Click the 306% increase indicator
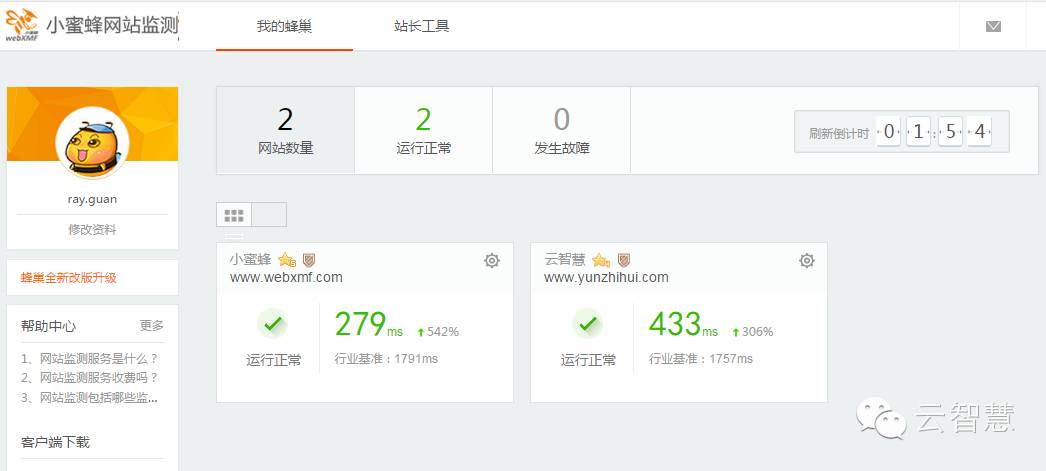 tap(752, 332)
